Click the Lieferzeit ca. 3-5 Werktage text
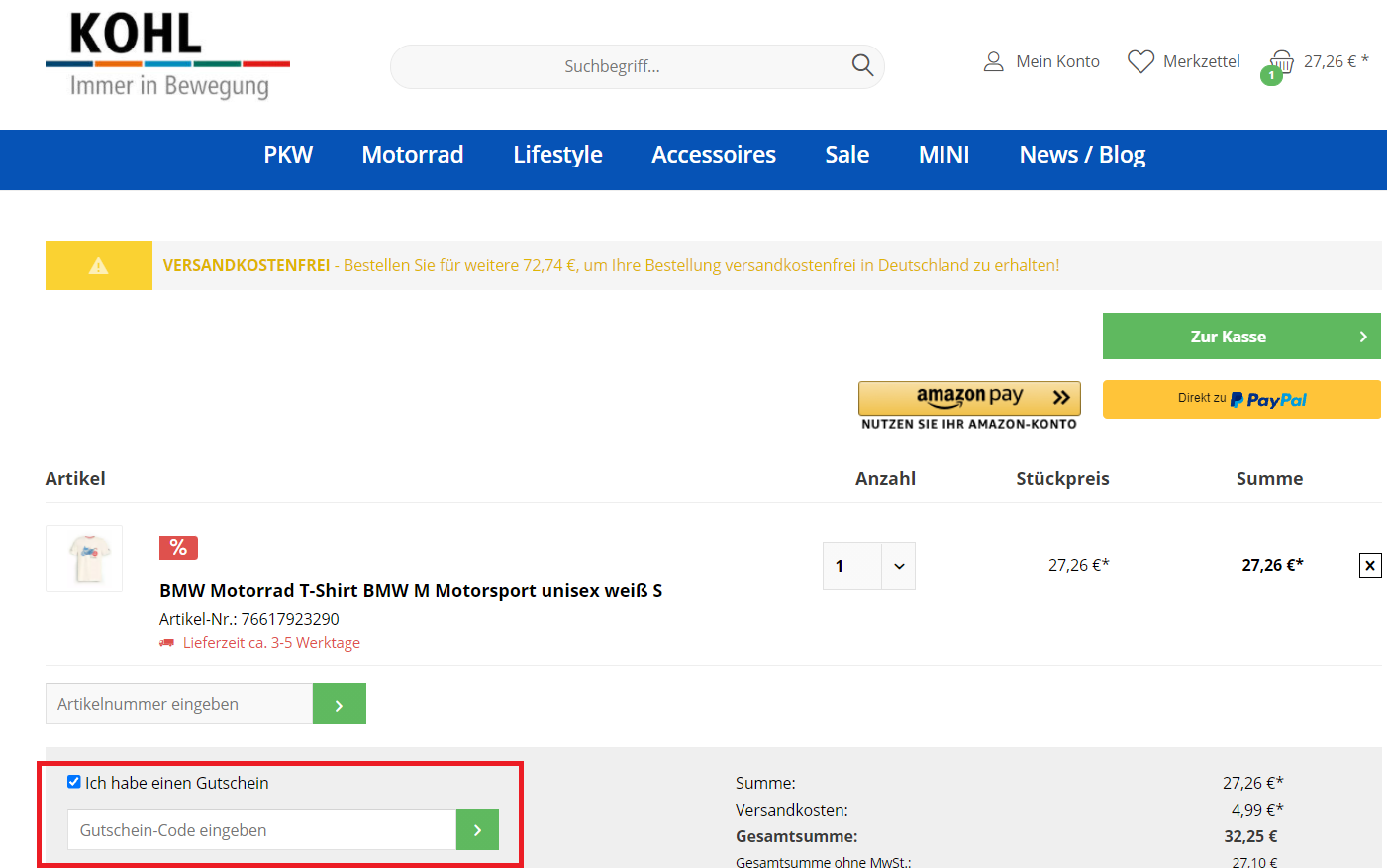This screenshot has height=868, width=1387. [x=271, y=643]
